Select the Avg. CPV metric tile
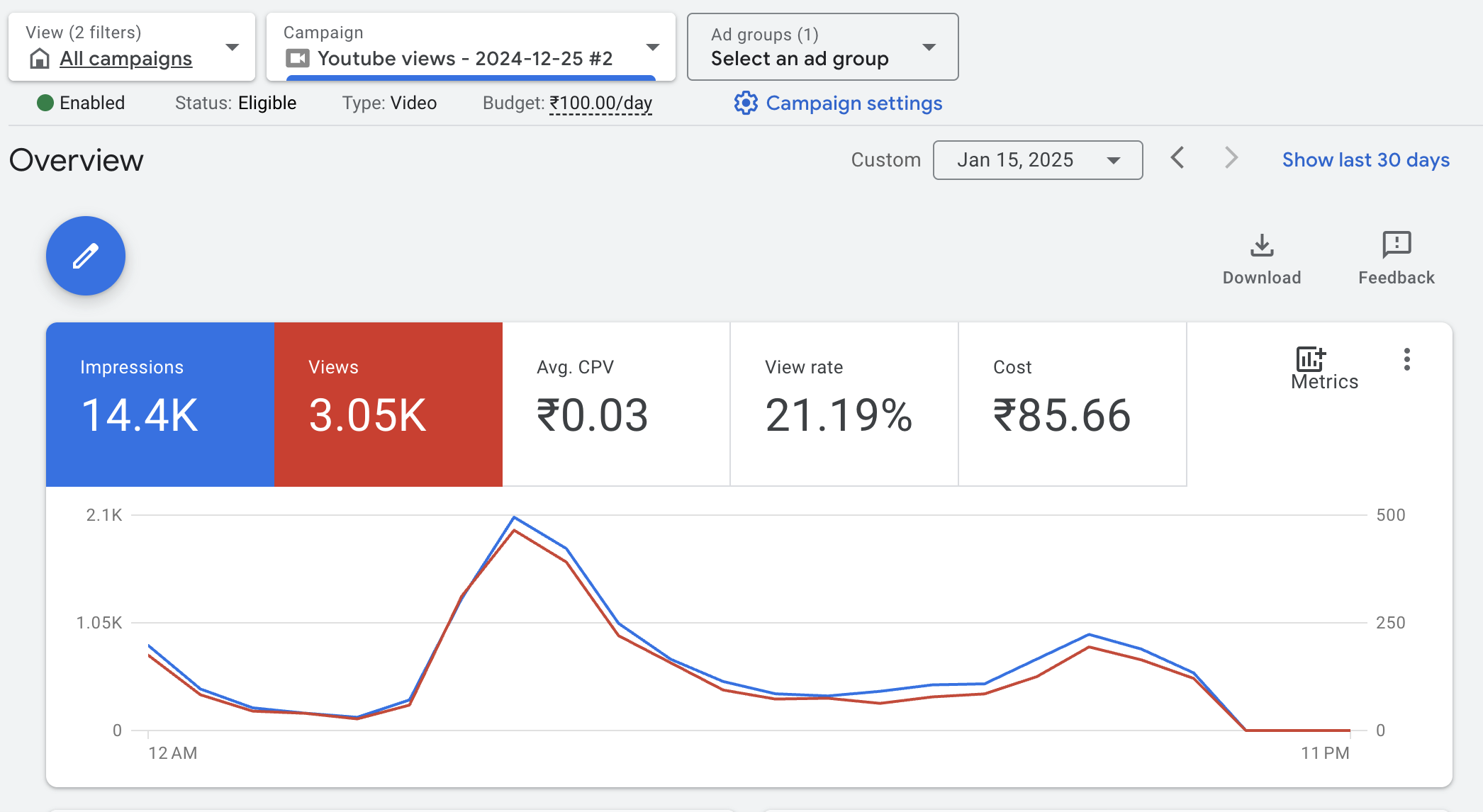Viewport: 1483px width, 812px height. pos(616,404)
